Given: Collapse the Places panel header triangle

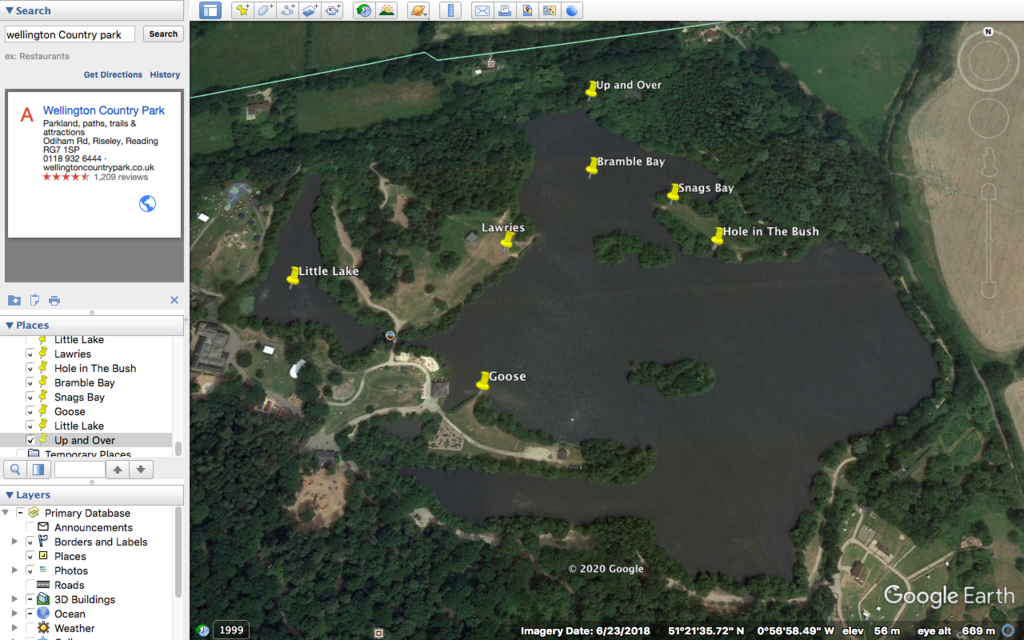Looking at the screenshot, I should (9, 325).
